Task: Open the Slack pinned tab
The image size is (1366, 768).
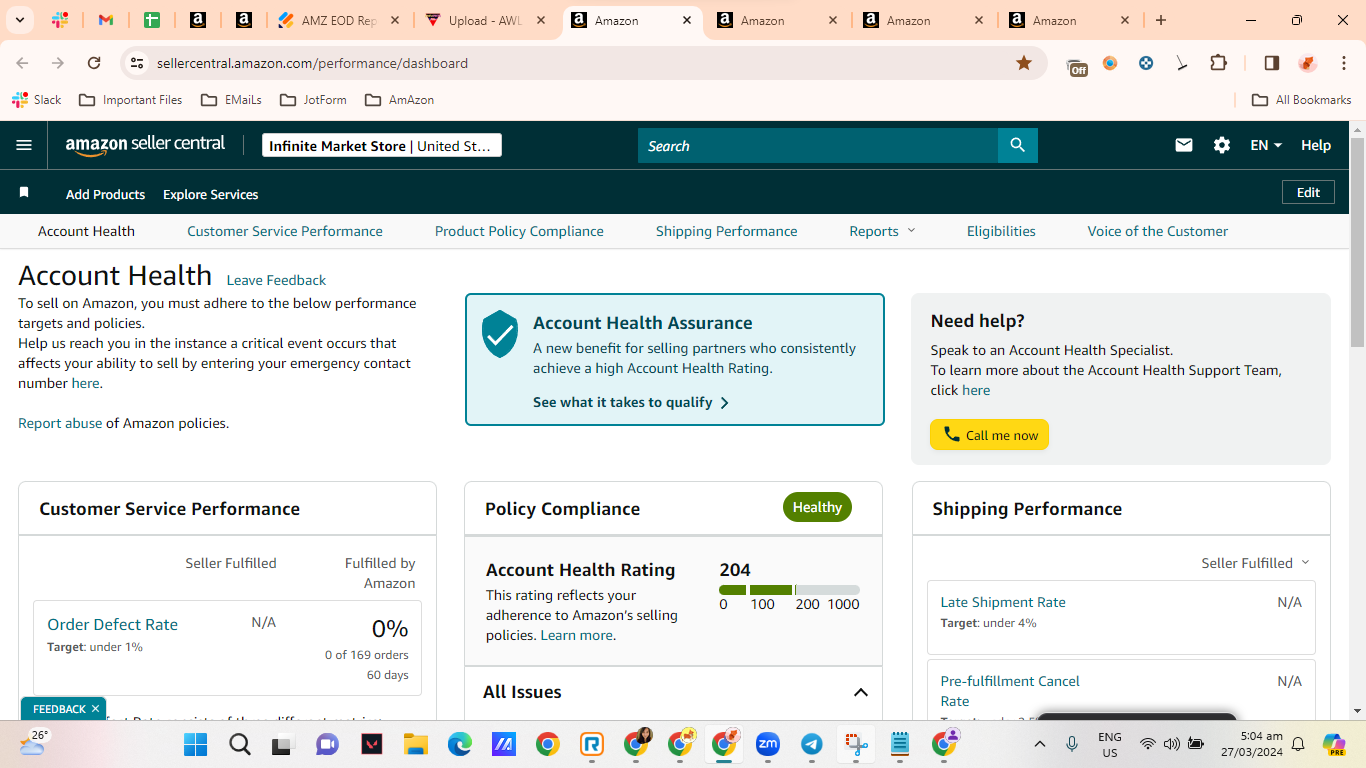Action: click(60, 20)
